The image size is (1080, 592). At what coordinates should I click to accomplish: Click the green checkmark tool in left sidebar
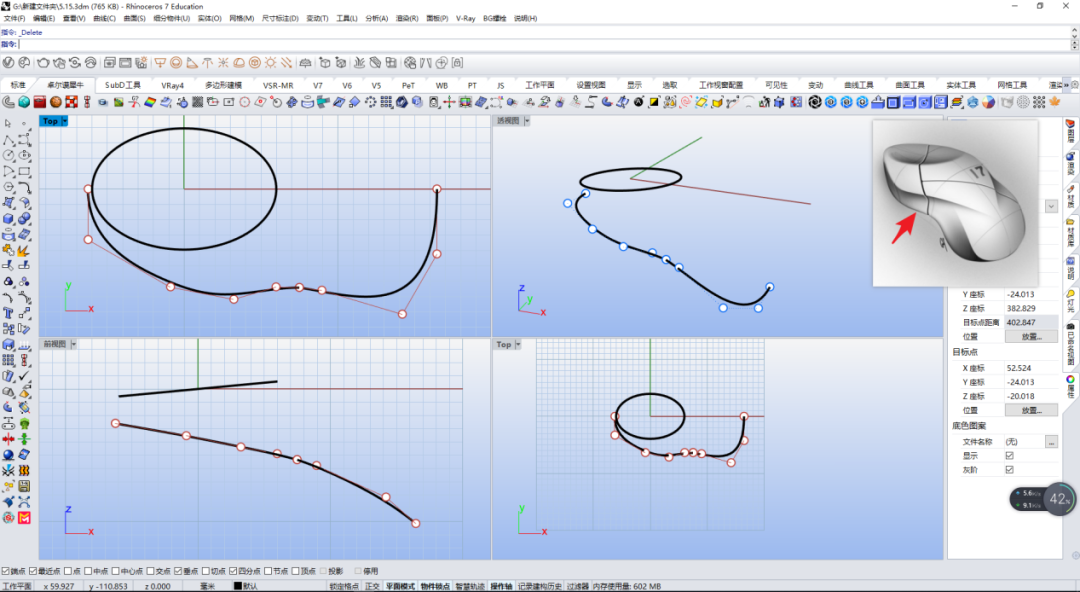(x=24, y=376)
